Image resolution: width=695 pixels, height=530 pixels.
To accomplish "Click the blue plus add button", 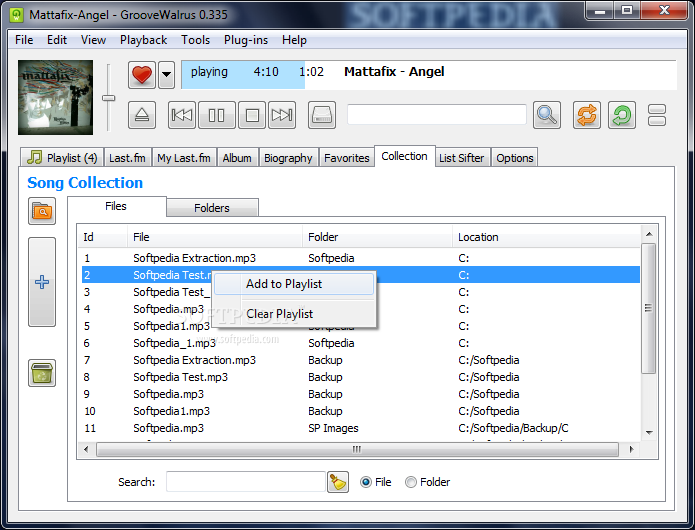I will [x=42, y=282].
